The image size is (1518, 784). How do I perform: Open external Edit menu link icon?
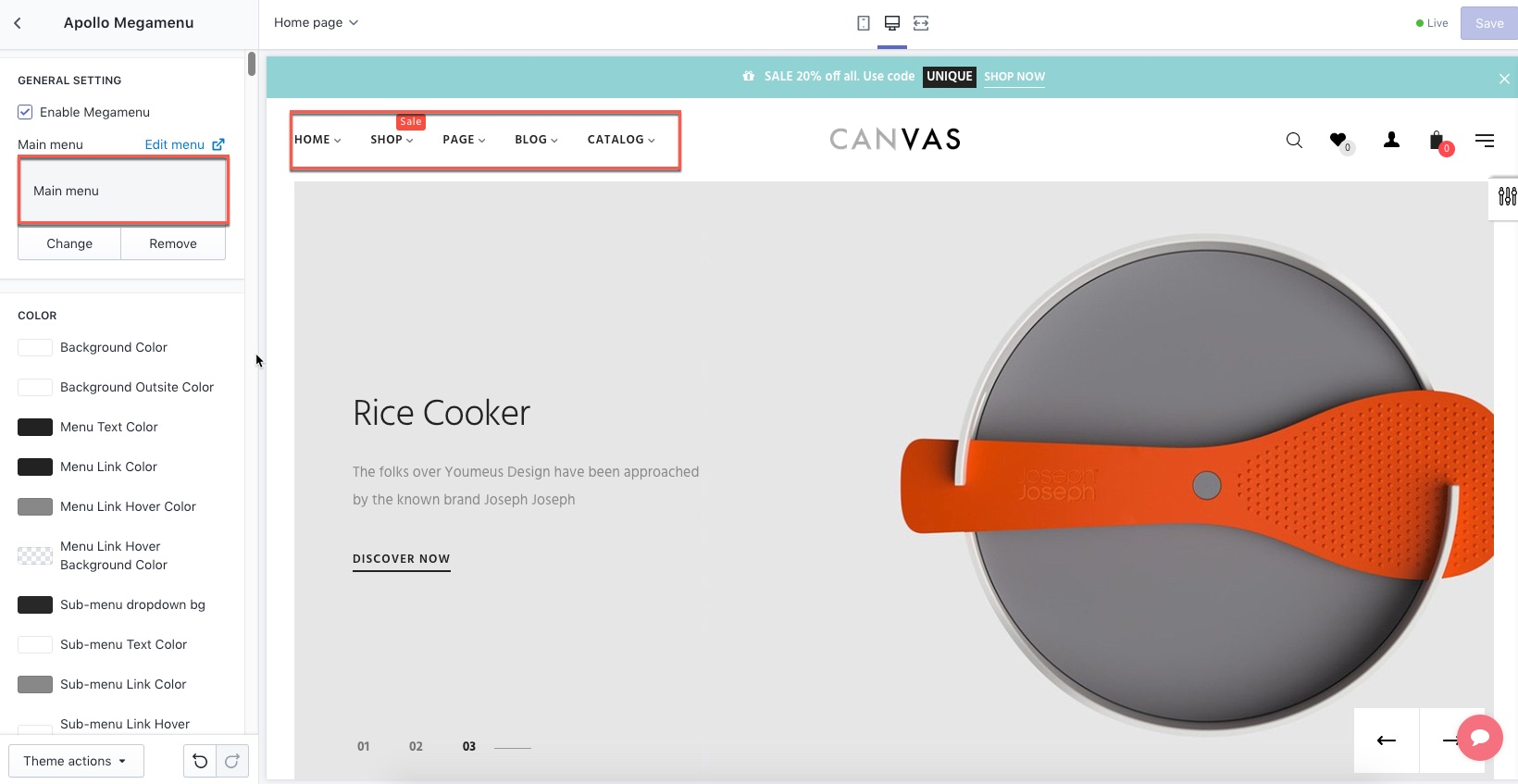click(218, 144)
